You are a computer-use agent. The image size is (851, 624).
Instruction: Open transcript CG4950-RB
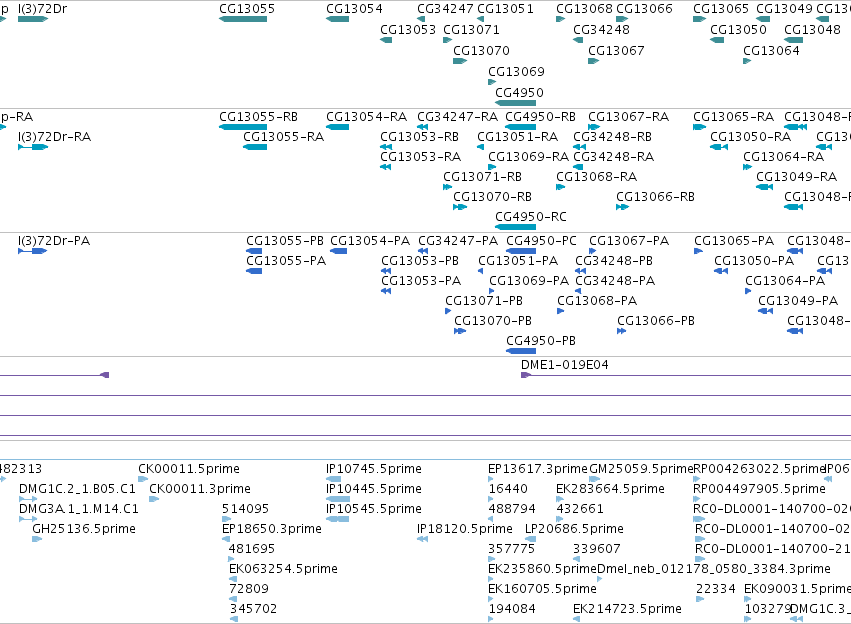tap(520, 127)
